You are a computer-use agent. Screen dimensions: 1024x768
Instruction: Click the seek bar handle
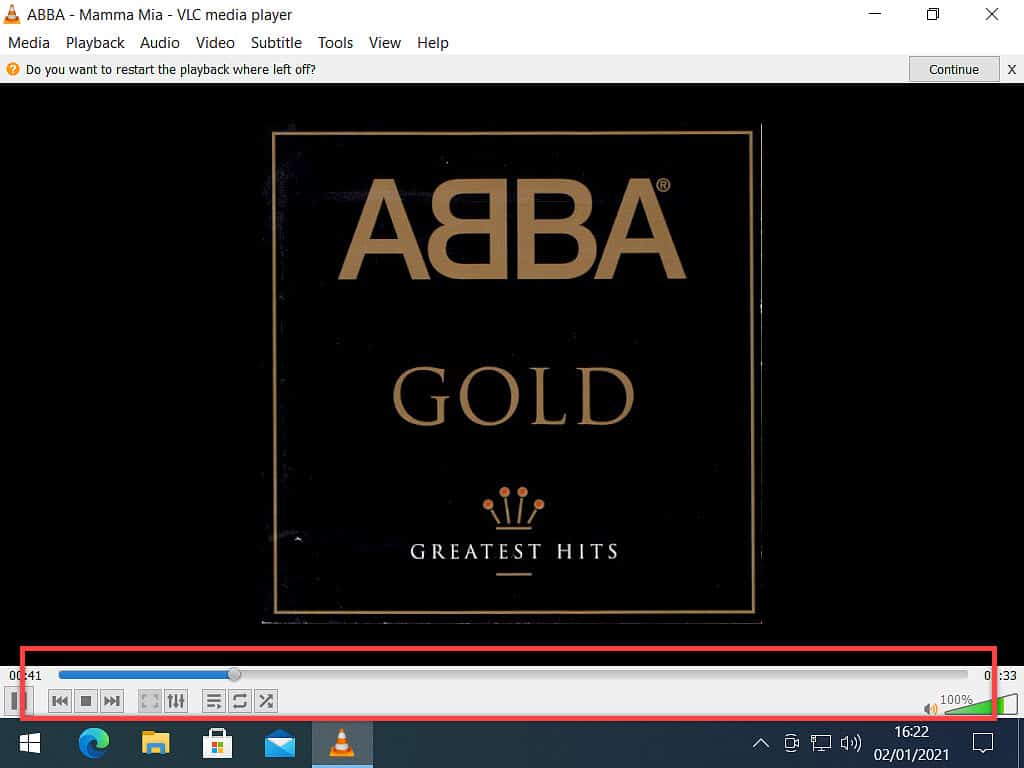pos(234,675)
